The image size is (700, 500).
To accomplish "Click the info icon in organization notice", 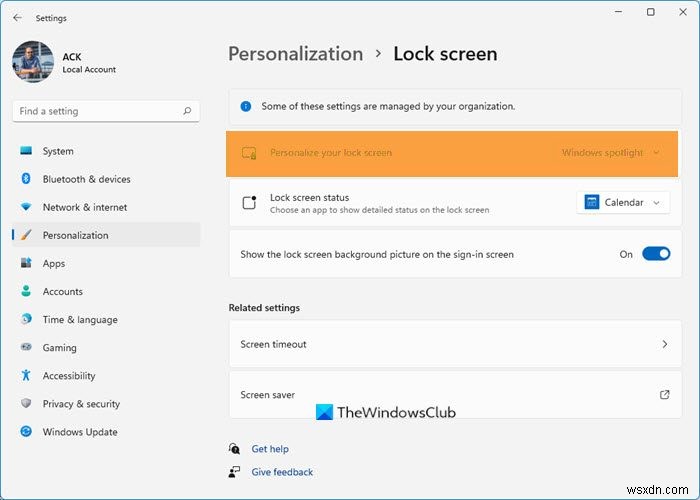I will [246, 106].
